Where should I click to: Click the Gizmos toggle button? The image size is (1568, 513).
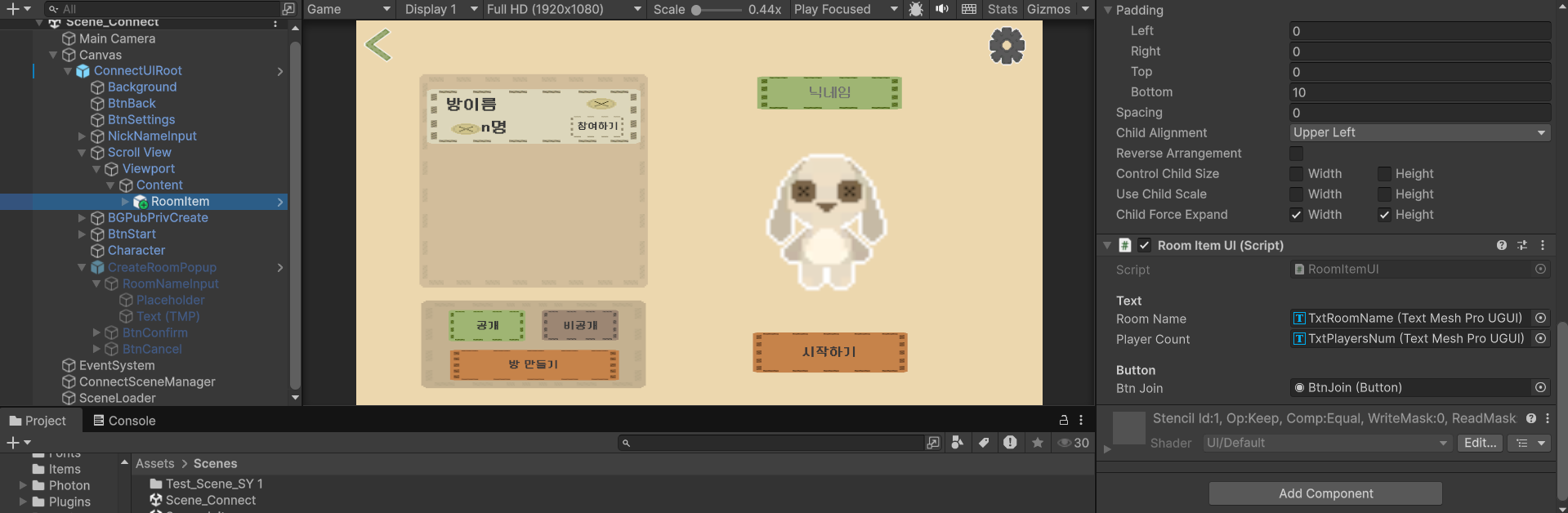(1048, 9)
